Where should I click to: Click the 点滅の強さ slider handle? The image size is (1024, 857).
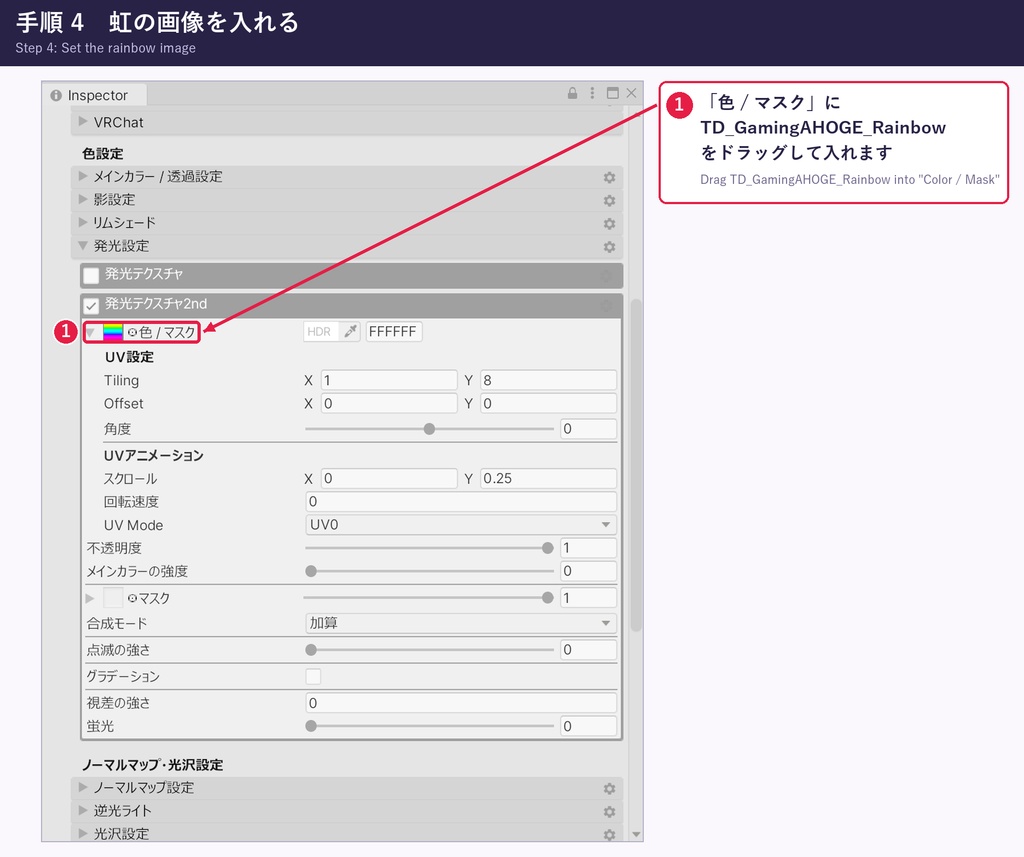pyautogui.click(x=311, y=650)
